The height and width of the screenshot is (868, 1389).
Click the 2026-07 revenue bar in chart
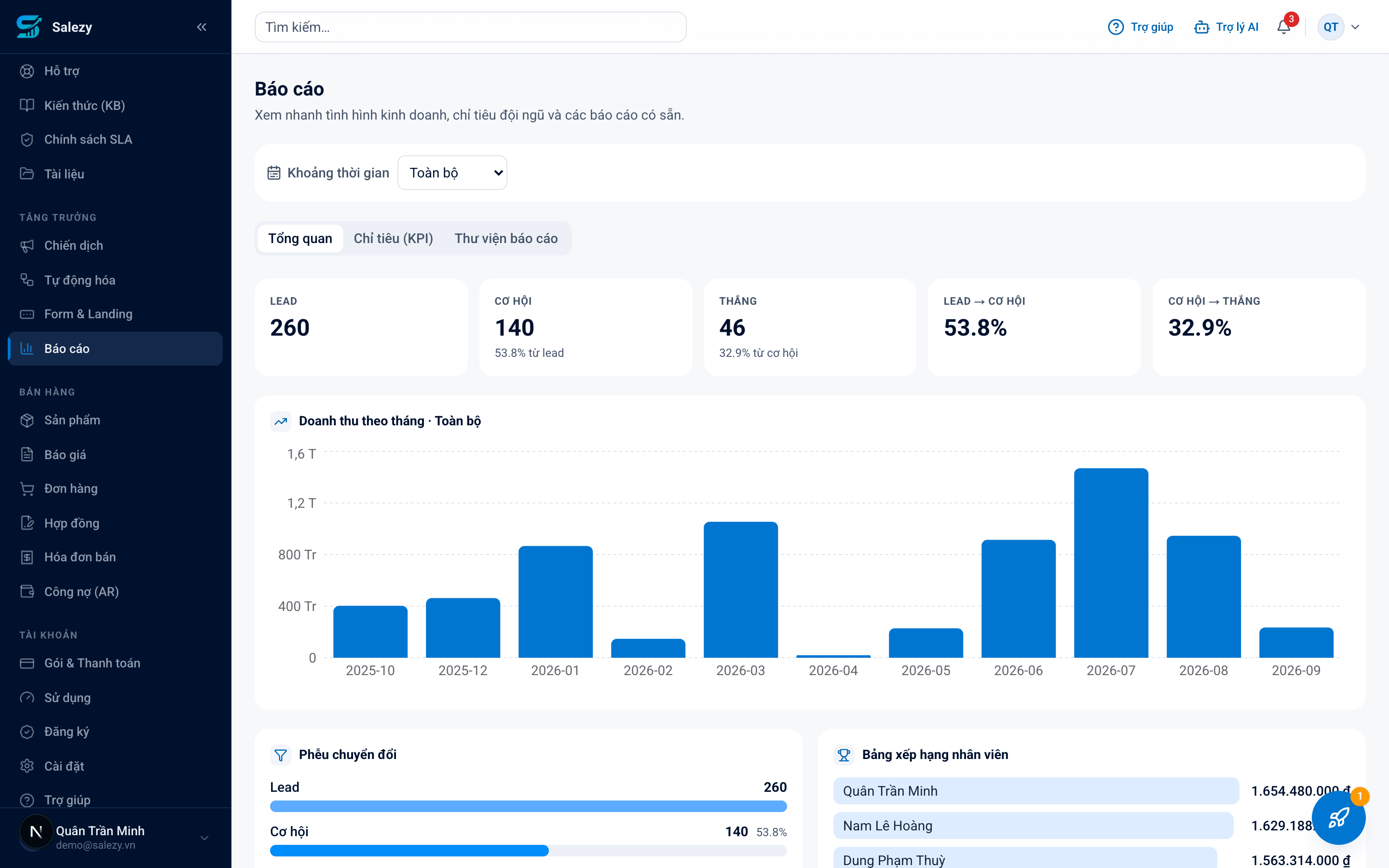[1111, 563]
